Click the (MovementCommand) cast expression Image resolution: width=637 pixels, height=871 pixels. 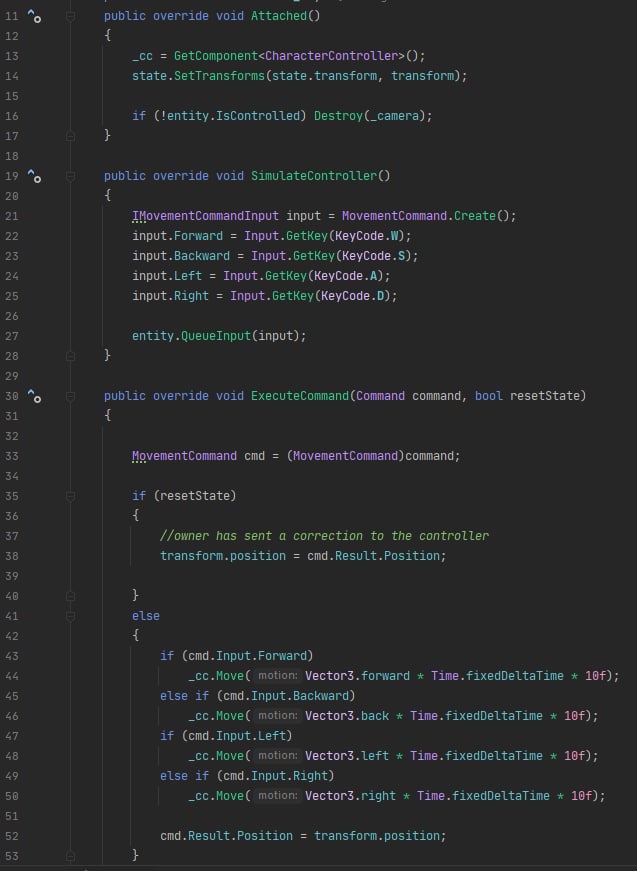pyautogui.click(x=345, y=456)
